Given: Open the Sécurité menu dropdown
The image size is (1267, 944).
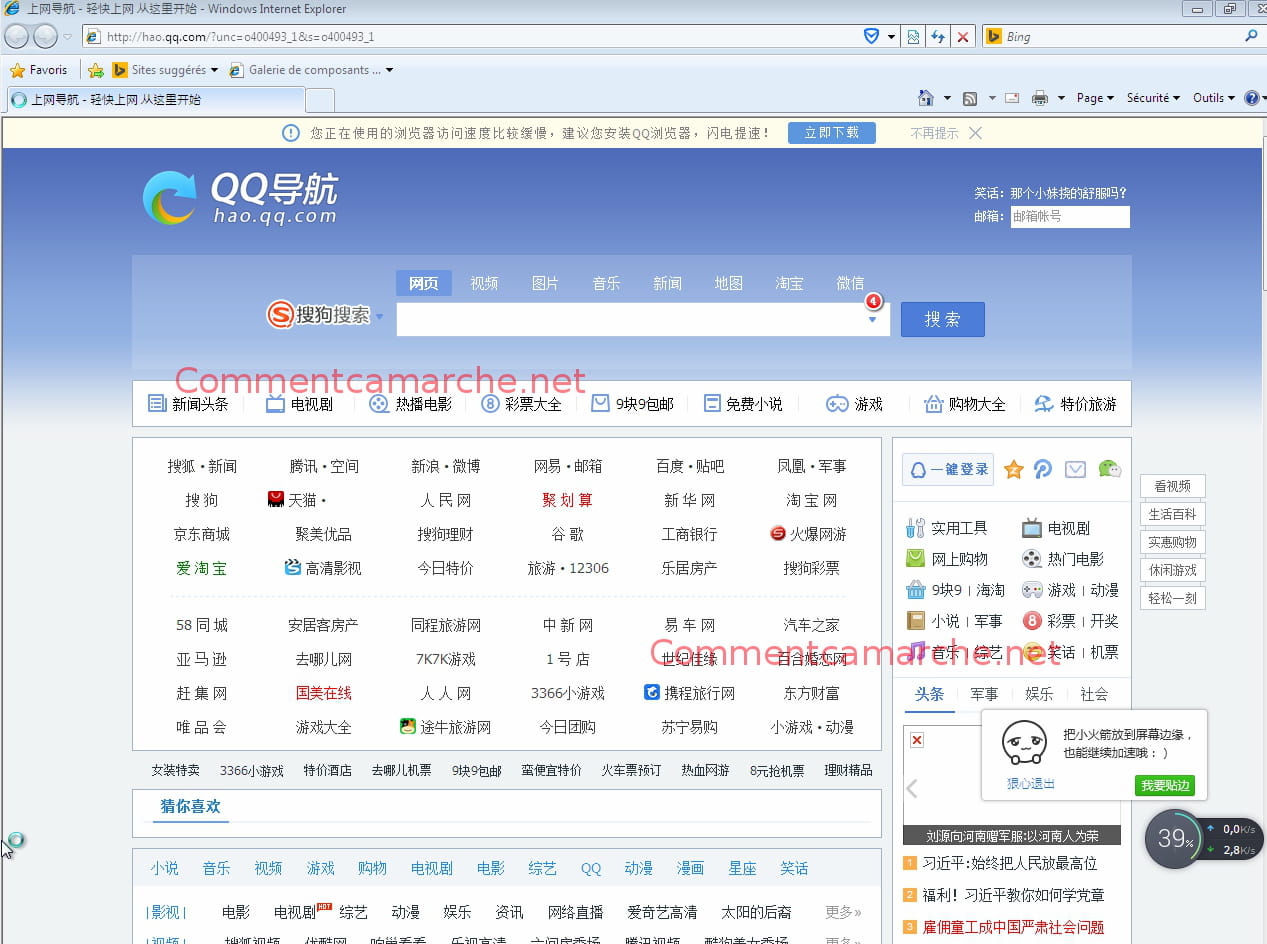Looking at the screenshot, I should pyautogui.click(x=1153, y=98).
